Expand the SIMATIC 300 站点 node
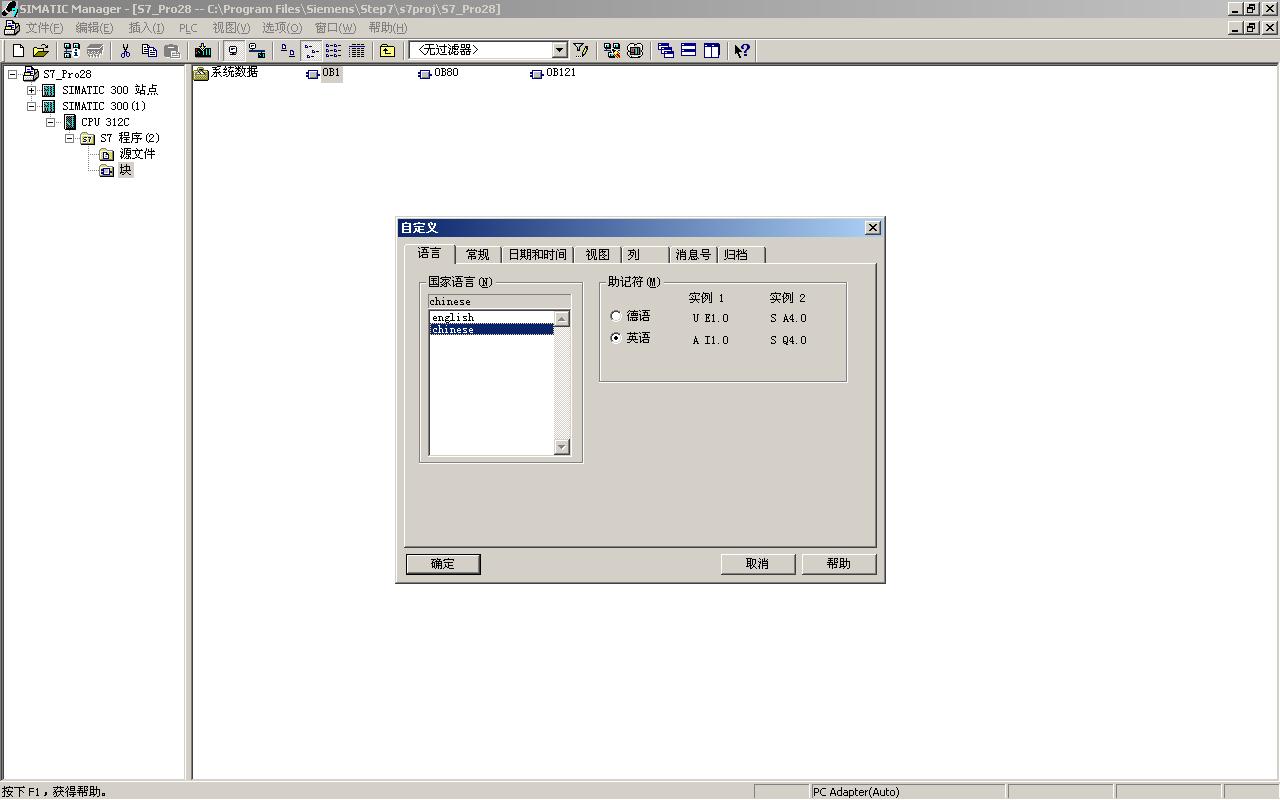This screenshot has width=1280, height=800. [x=32, y=90]
